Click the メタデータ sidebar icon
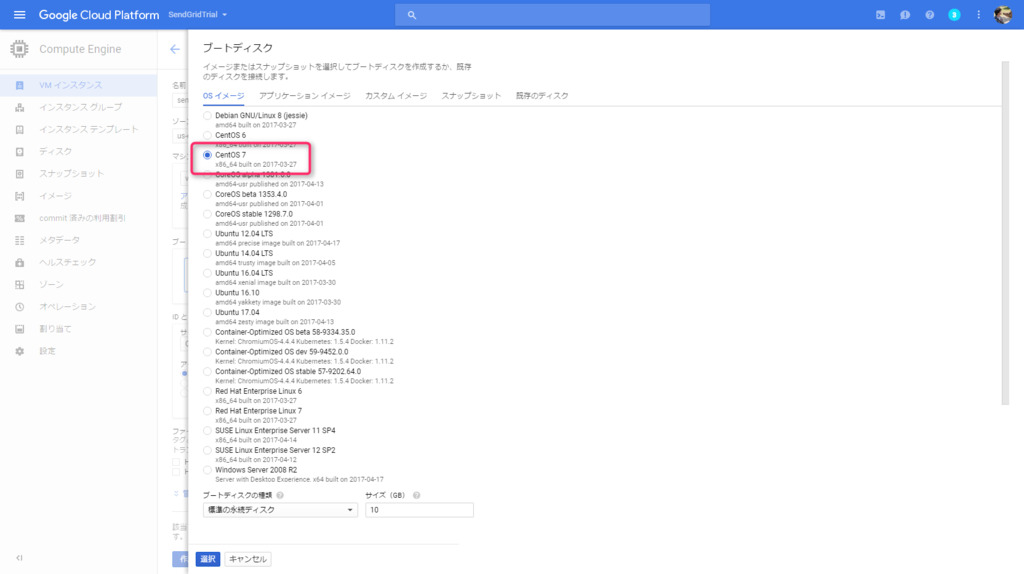 click(20, 240)
